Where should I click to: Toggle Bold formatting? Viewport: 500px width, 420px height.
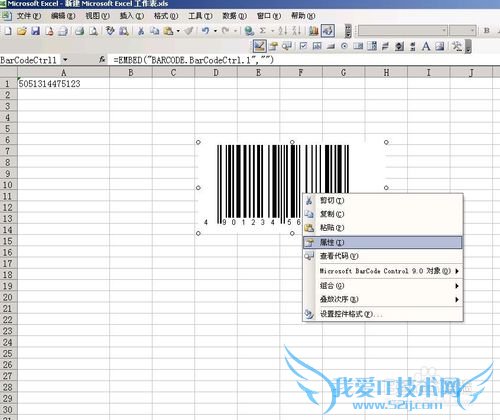point(487,31)
